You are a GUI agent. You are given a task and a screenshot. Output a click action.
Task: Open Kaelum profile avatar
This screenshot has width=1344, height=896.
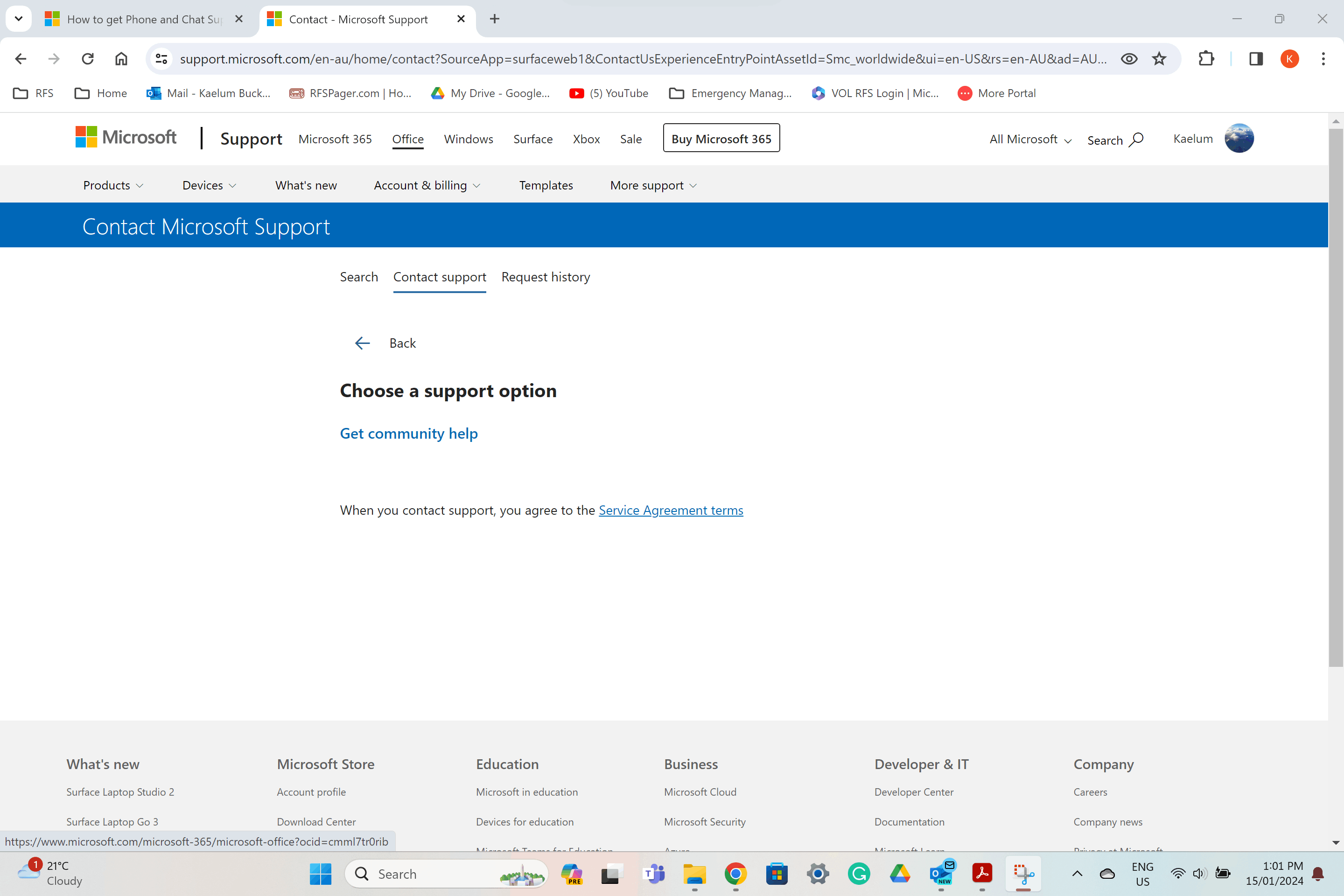(1239, 138)
